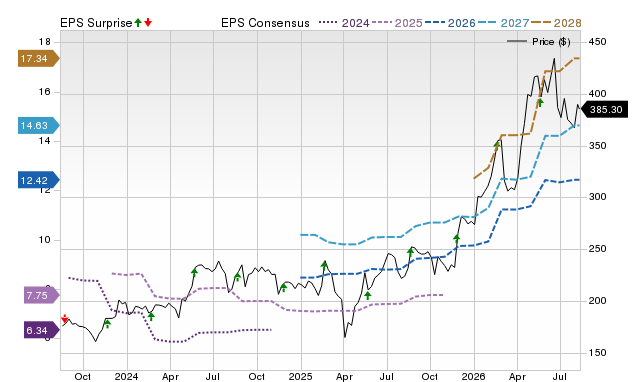Screen dimensions: 640x382
Task: Select the green surprise arrow before January 2026
Action: click(x=457, y=239)
